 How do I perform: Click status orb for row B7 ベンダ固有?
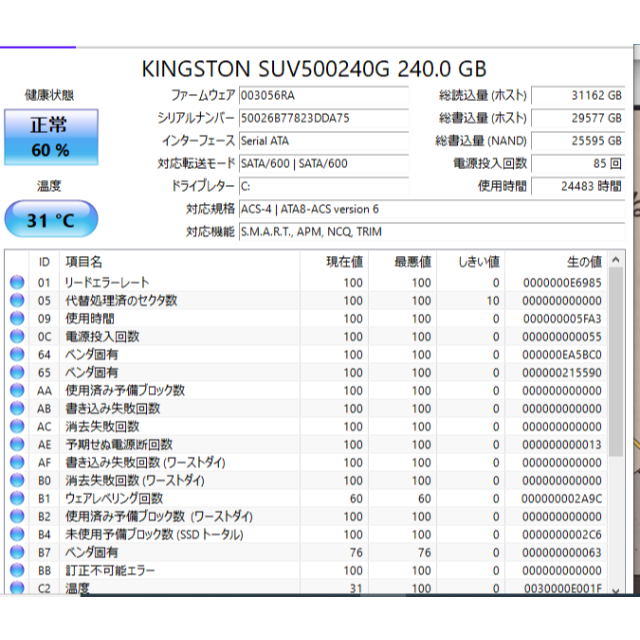17,552
